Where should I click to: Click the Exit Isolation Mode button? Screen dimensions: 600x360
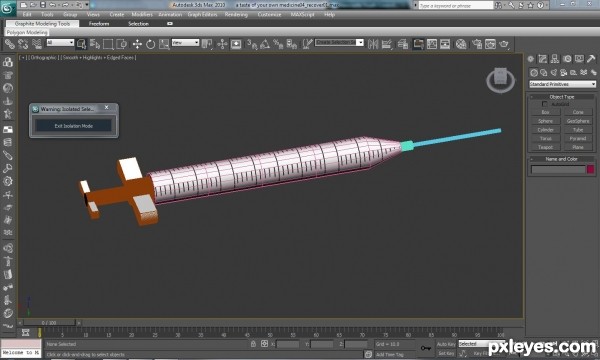tap(73, 126)
